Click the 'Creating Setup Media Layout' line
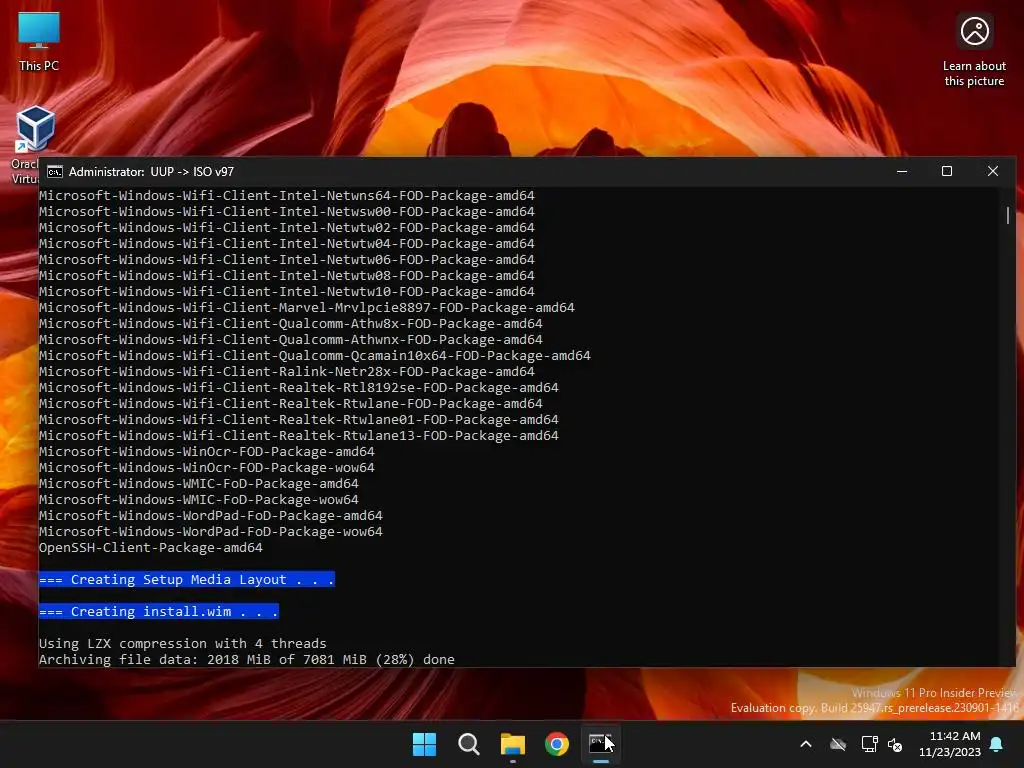Image resolution: width=1024 pixels, height=768 pixels. (x=187, y=579)
